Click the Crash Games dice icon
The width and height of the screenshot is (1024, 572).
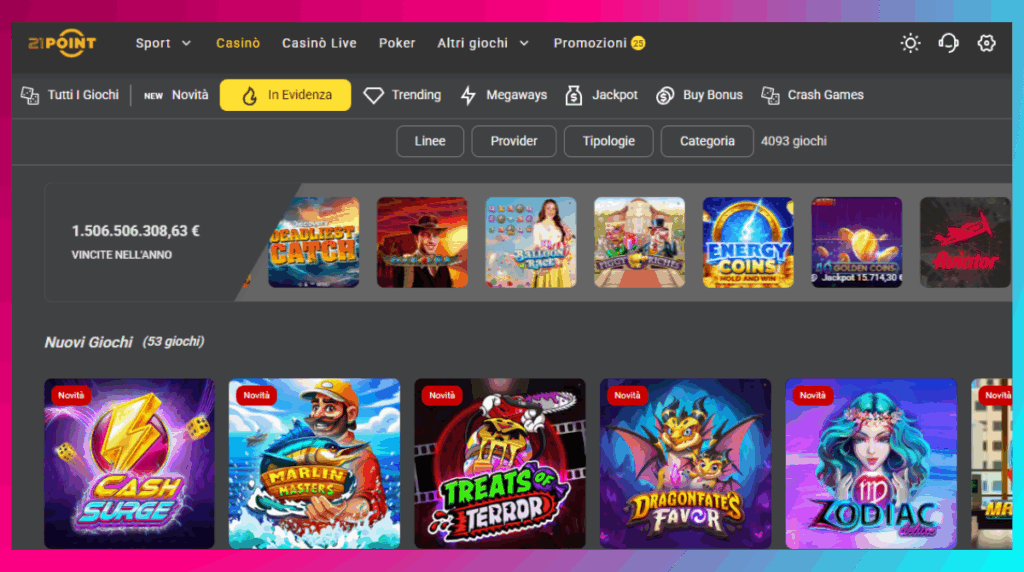(x=770, y=95)
